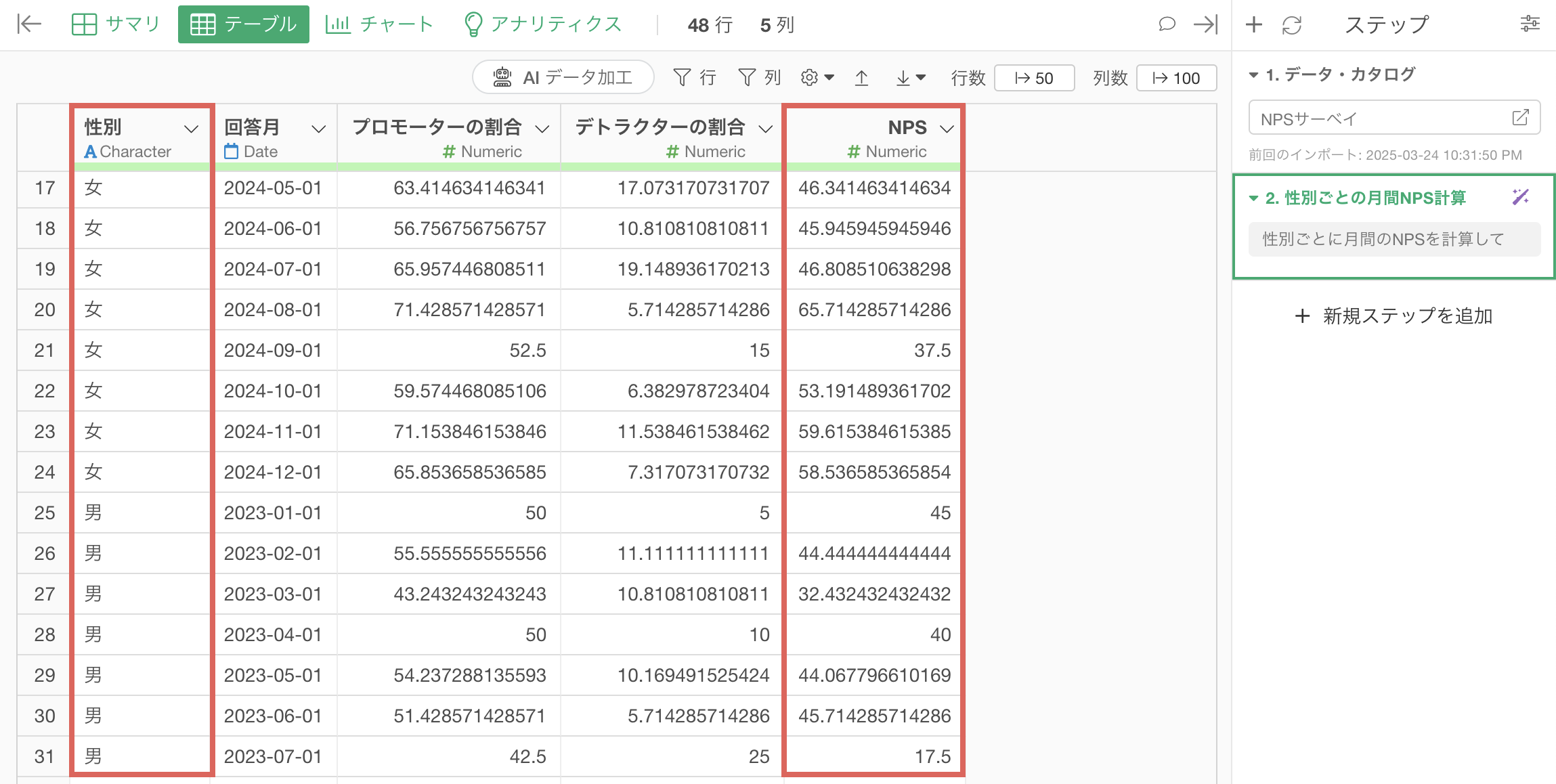The height and width of the screenshot is (784, 1556).
Task: Open NPSサーベイ external link icon
Action: [x=1520, y=118]
